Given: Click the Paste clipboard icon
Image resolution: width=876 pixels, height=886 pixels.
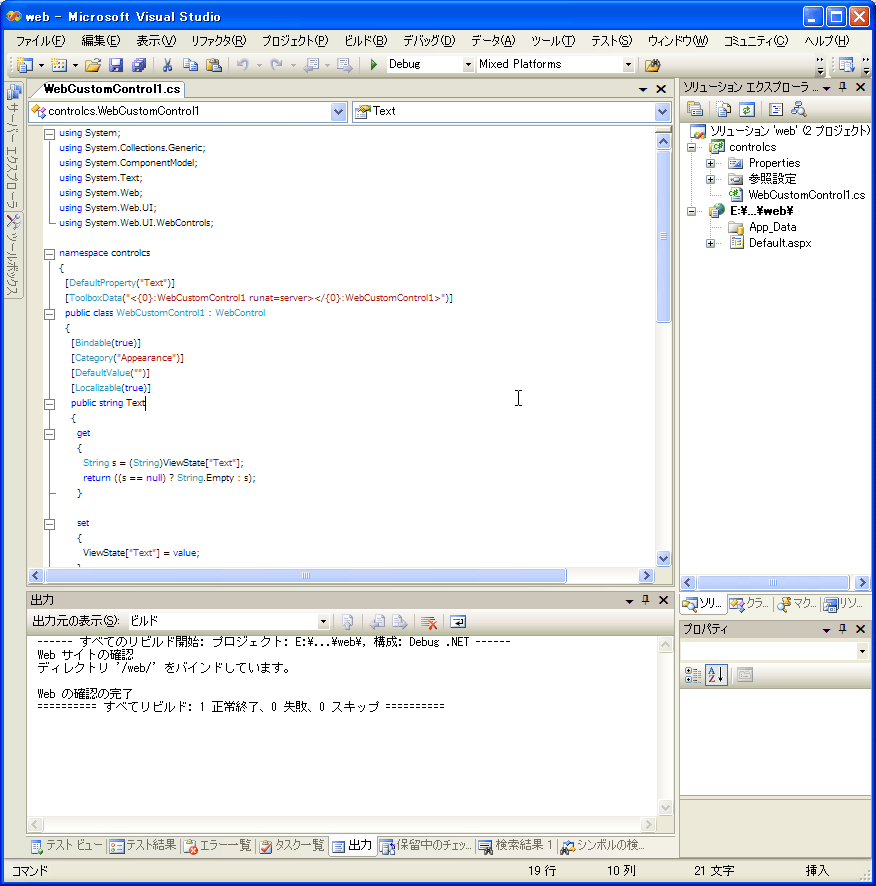Looking at the screenshot, I should pos(214,65).
